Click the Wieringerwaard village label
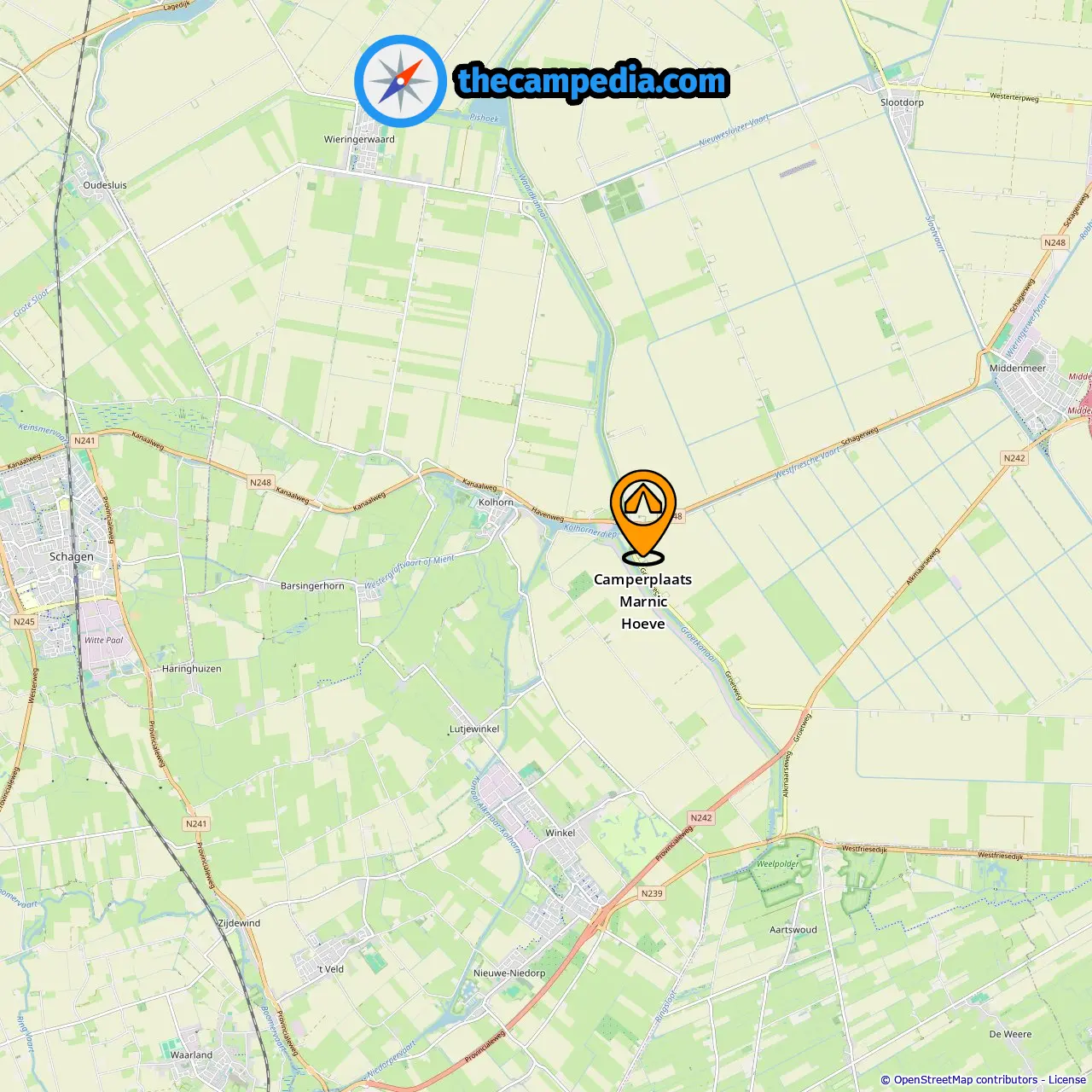The height and width of the screenshot is (1092, 1092). coord(359,139)
